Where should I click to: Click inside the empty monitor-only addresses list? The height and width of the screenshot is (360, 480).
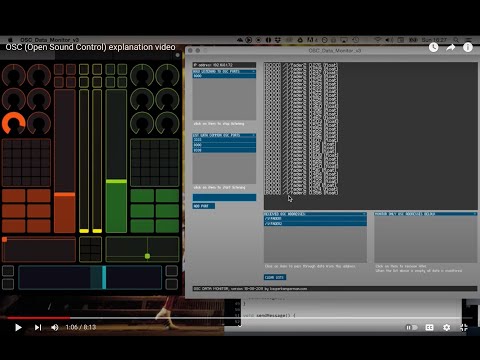pos(426,239)
